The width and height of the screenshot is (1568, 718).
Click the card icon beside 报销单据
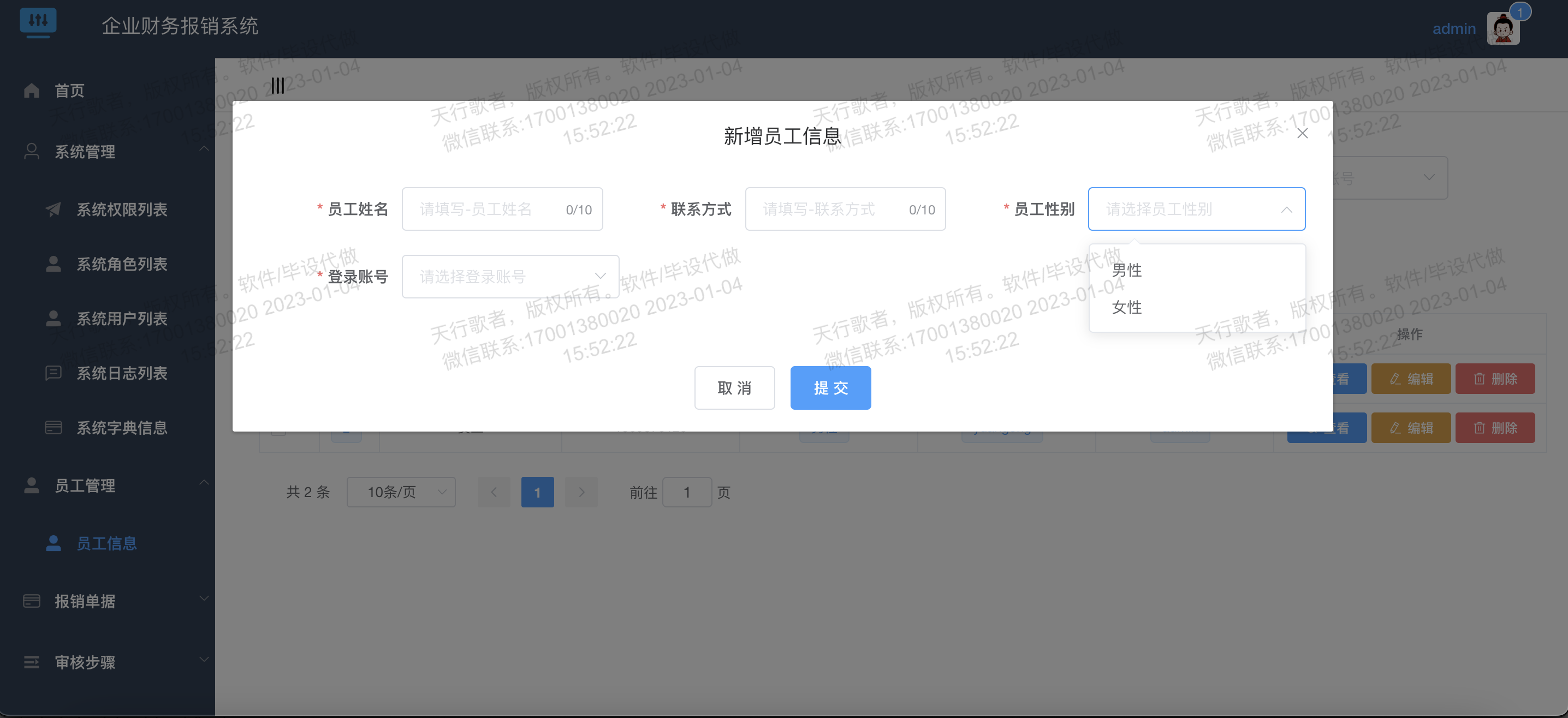click(32, 601)
